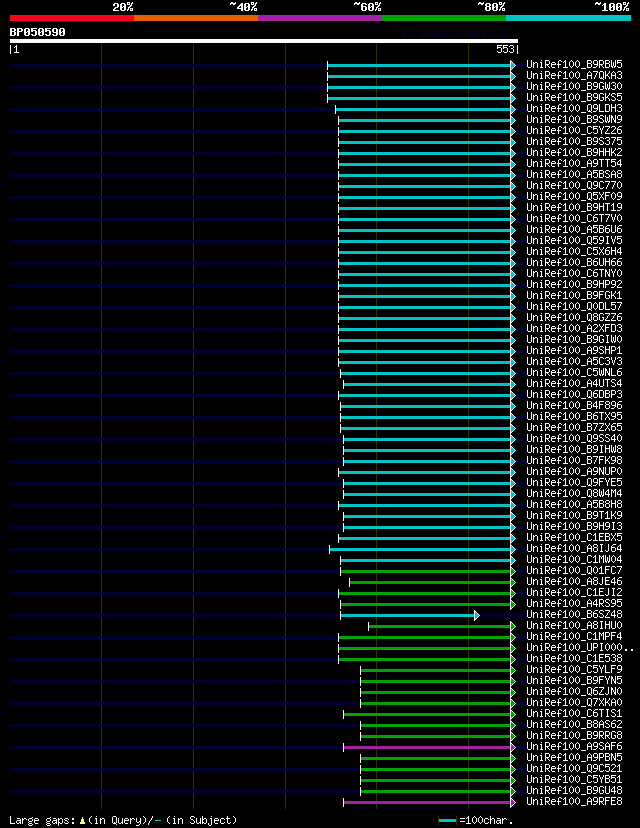This screenshot has width=640, height=828.
Task: Click the green alignment bar for A8IHU0
Action: [x=441, y=626]
